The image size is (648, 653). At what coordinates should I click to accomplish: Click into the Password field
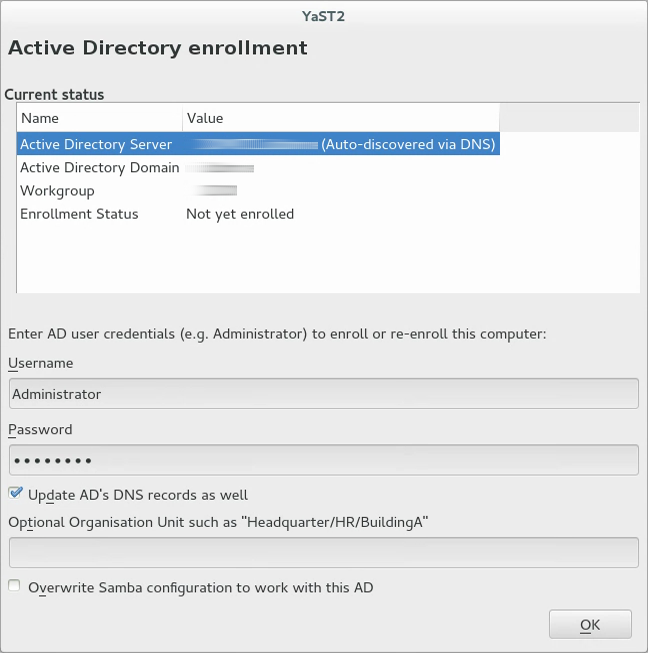click(323, 460)
